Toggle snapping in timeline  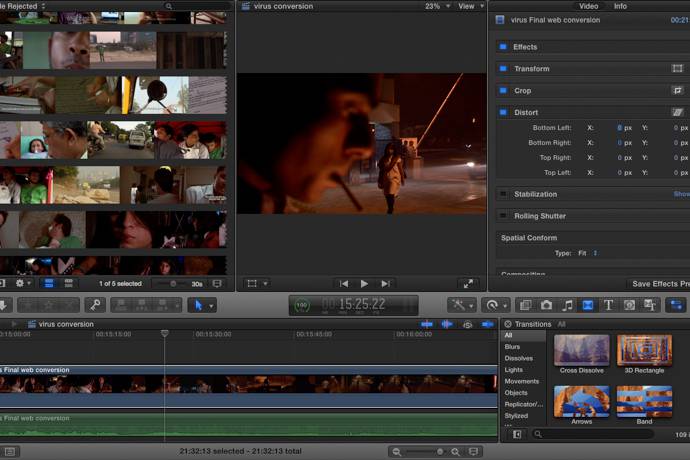[487, 324]
